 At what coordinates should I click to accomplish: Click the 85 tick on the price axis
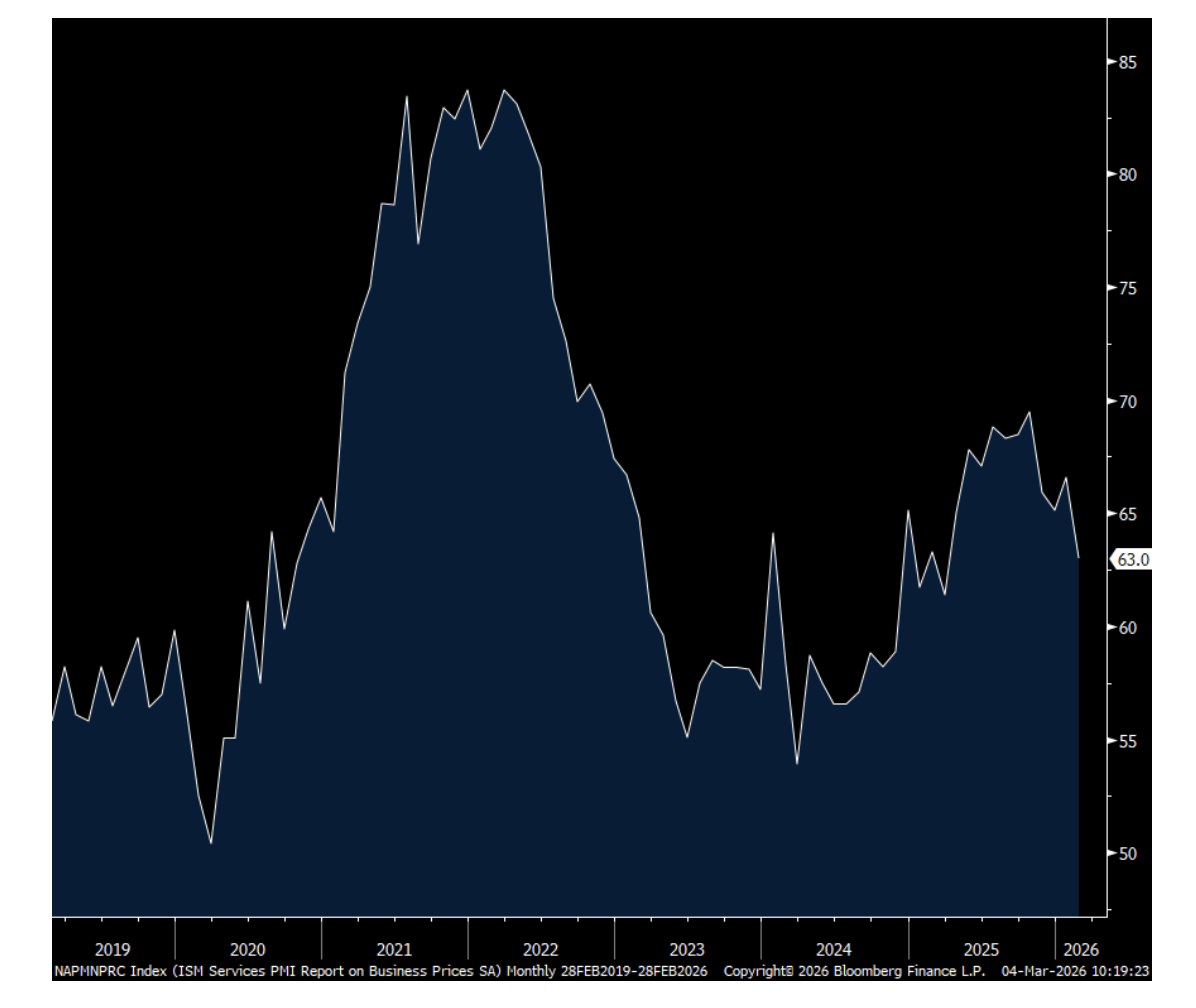pos(1126,62)
